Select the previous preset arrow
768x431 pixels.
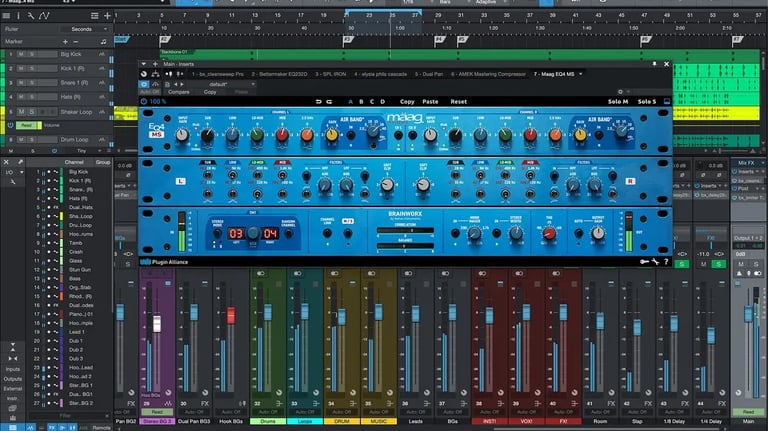pos(176,84)
